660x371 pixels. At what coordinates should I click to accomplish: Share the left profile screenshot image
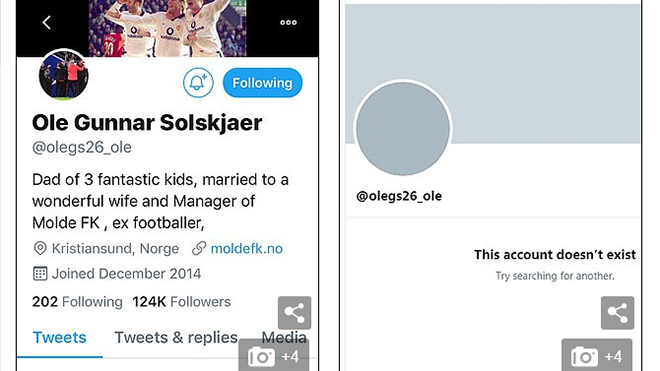tap(294, 313)
